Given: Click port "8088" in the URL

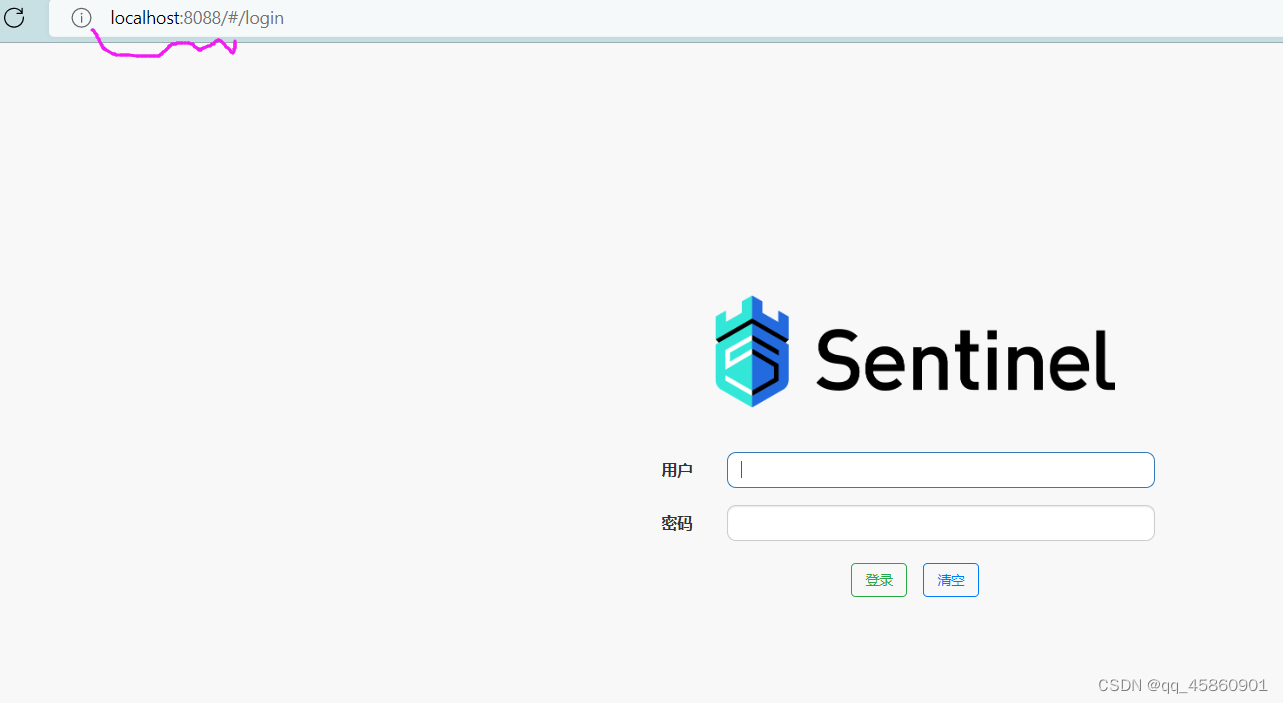Looking at the screenshot, I should pos(201,18).
